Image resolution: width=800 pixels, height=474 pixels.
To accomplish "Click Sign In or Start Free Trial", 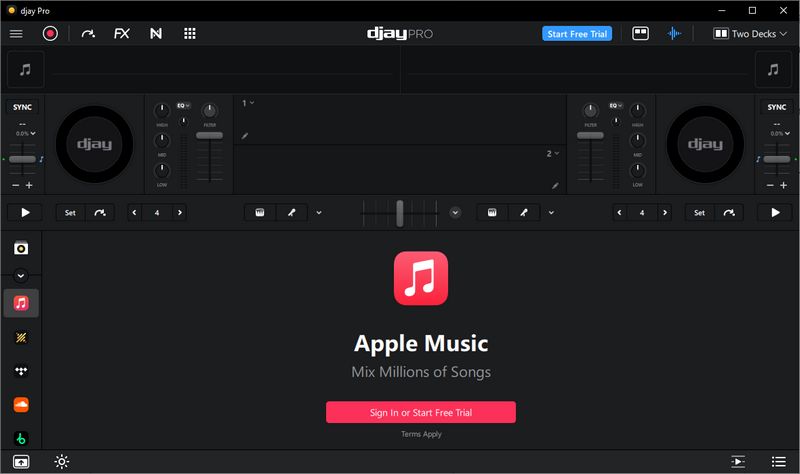I will [x=421, y=412].
